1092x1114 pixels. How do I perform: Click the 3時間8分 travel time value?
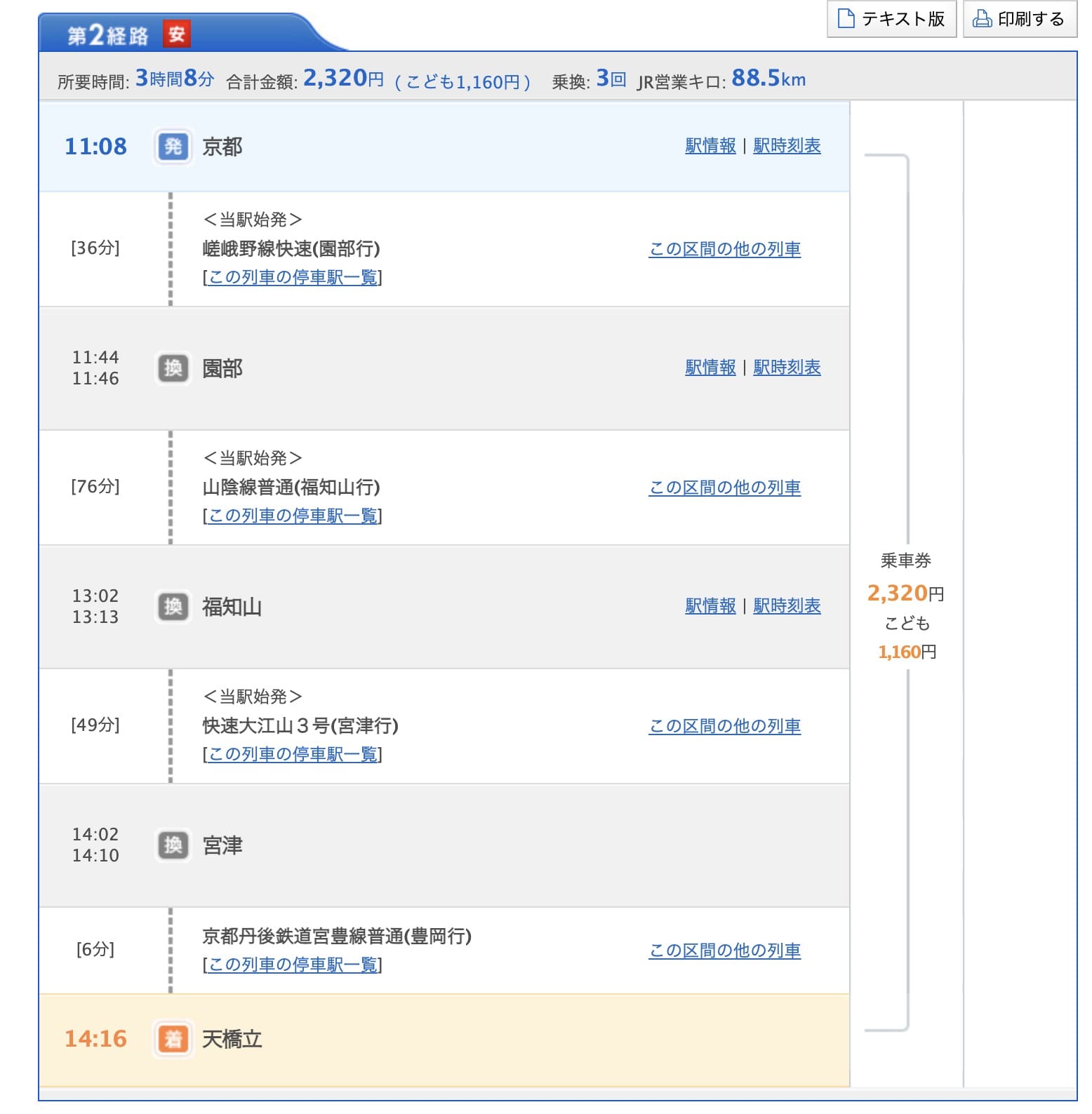pyautogui.click(x=175, y=79)
